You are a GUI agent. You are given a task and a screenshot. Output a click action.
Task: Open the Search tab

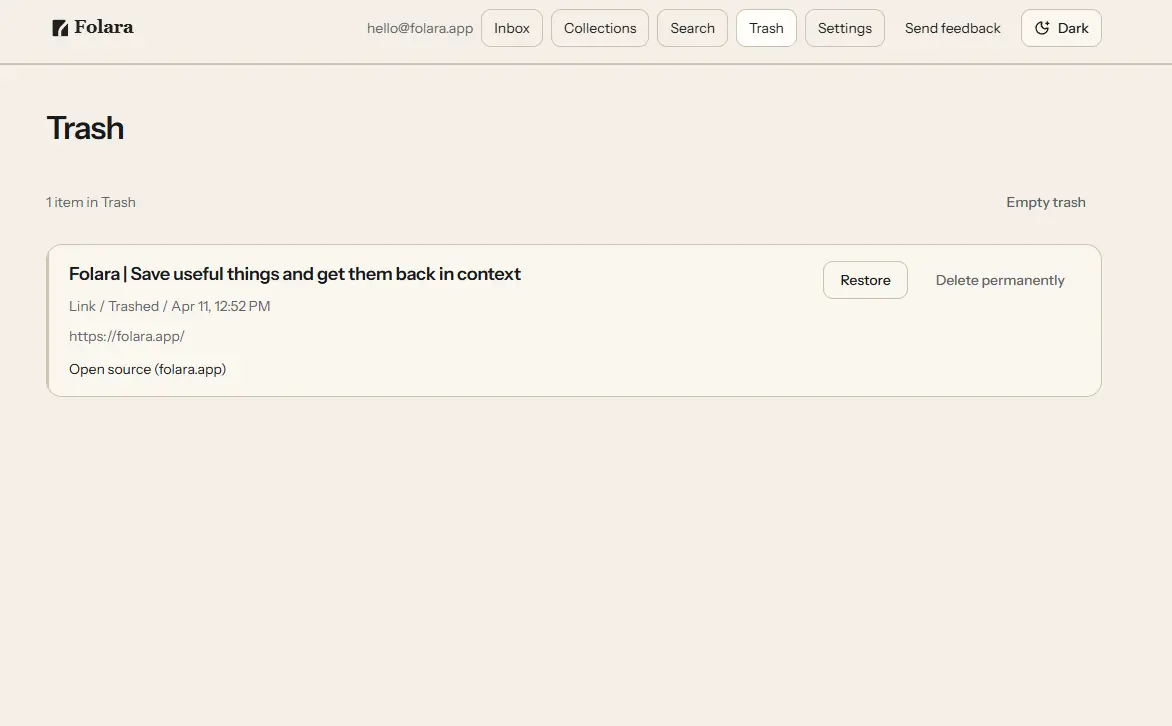tap(692, 28)
